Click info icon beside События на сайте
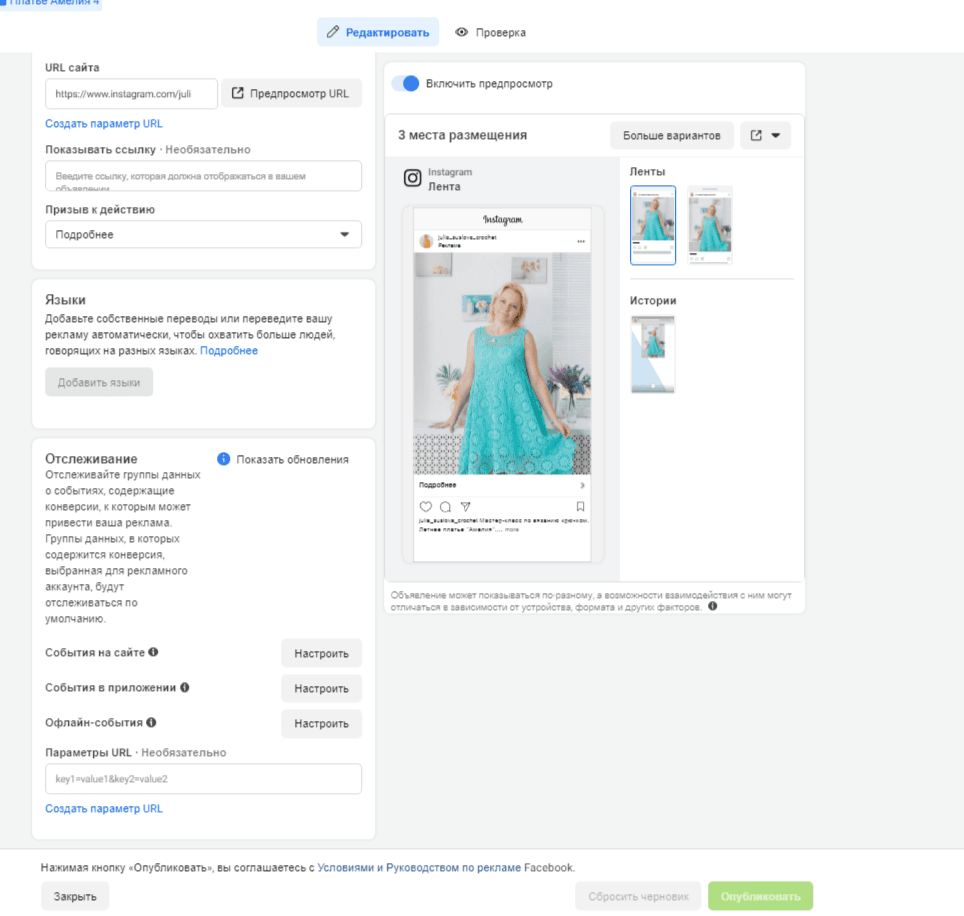 [x=153, y=652]
